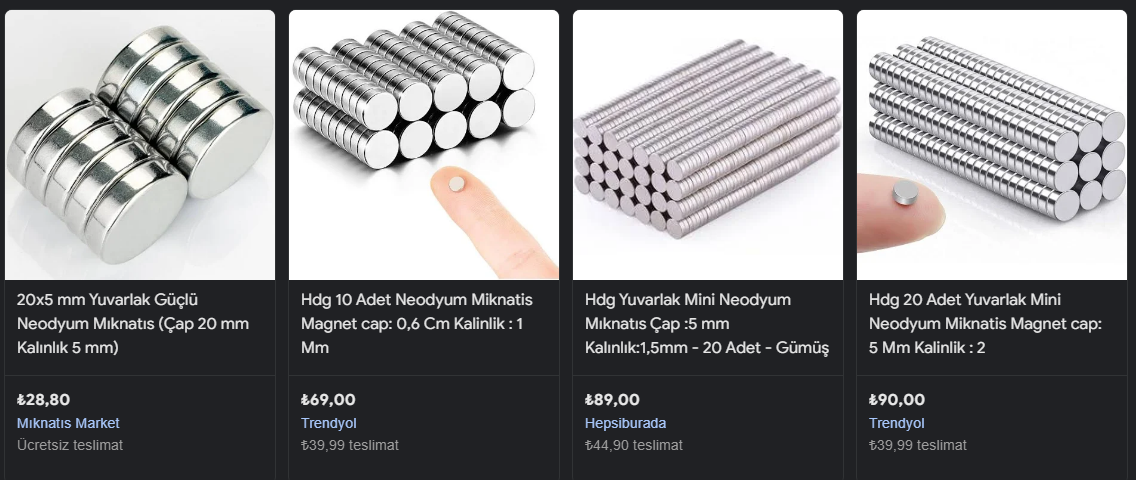1136x480 pixels.
Task: Open the Hdg 20 Adet magnet image
Action: click(992, 145)
